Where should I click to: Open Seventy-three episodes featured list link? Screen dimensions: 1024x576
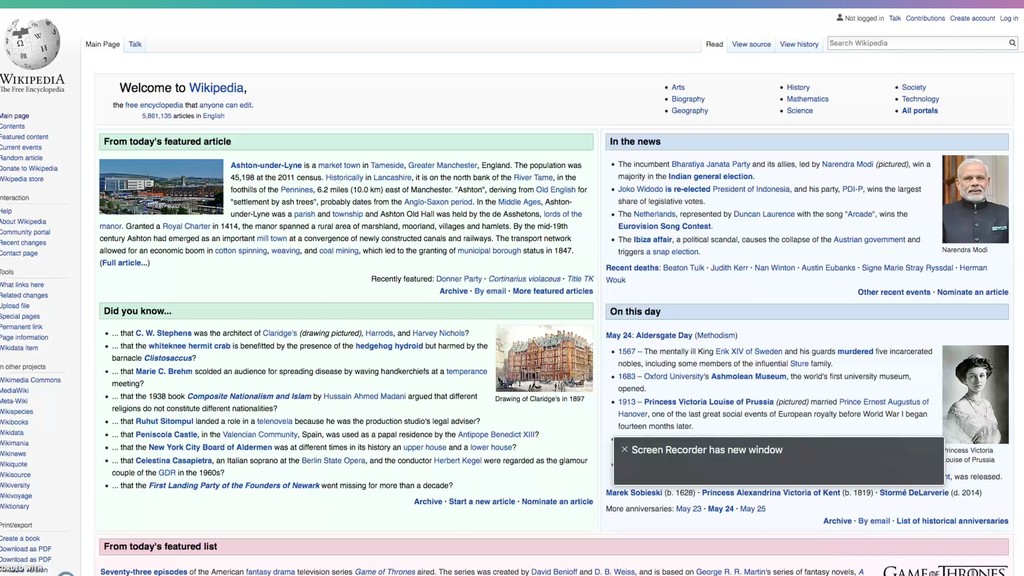144,572
